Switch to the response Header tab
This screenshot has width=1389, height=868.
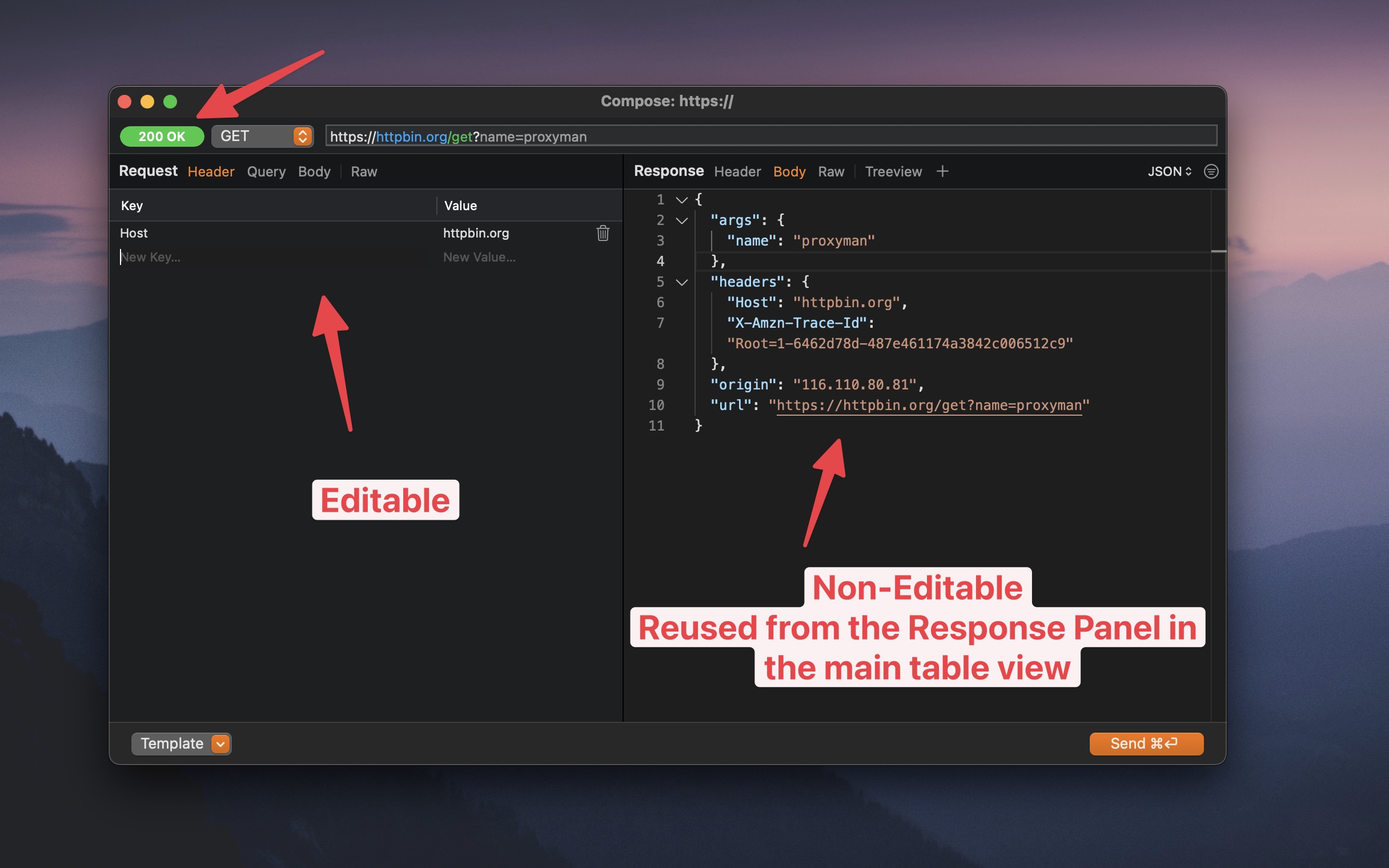point(737,171)
